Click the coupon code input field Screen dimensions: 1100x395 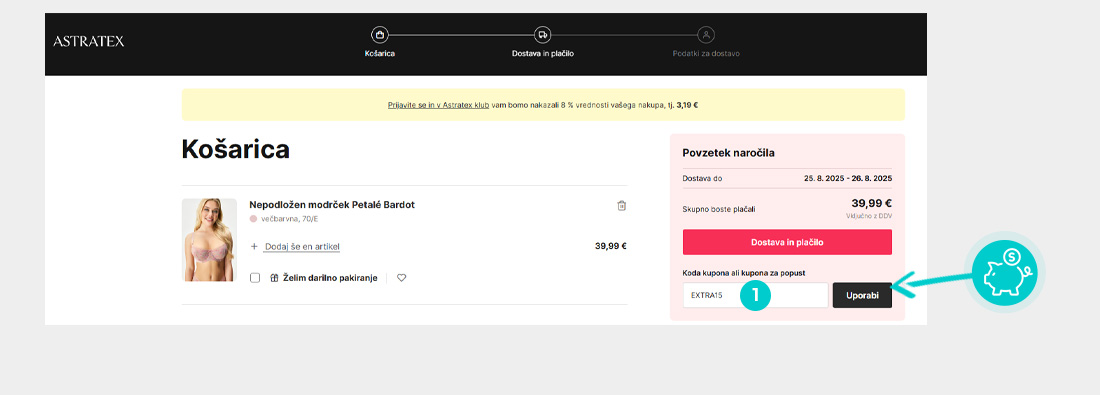(756, 295)
